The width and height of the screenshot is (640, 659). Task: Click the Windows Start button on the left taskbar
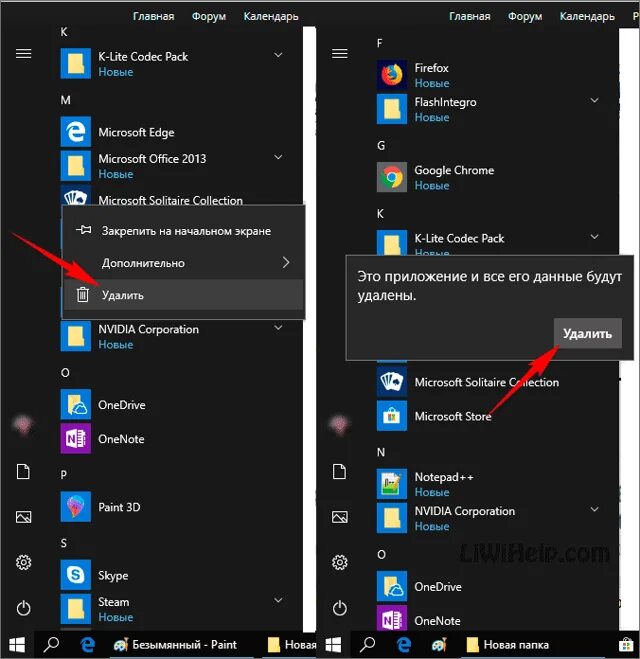point(17,645)
